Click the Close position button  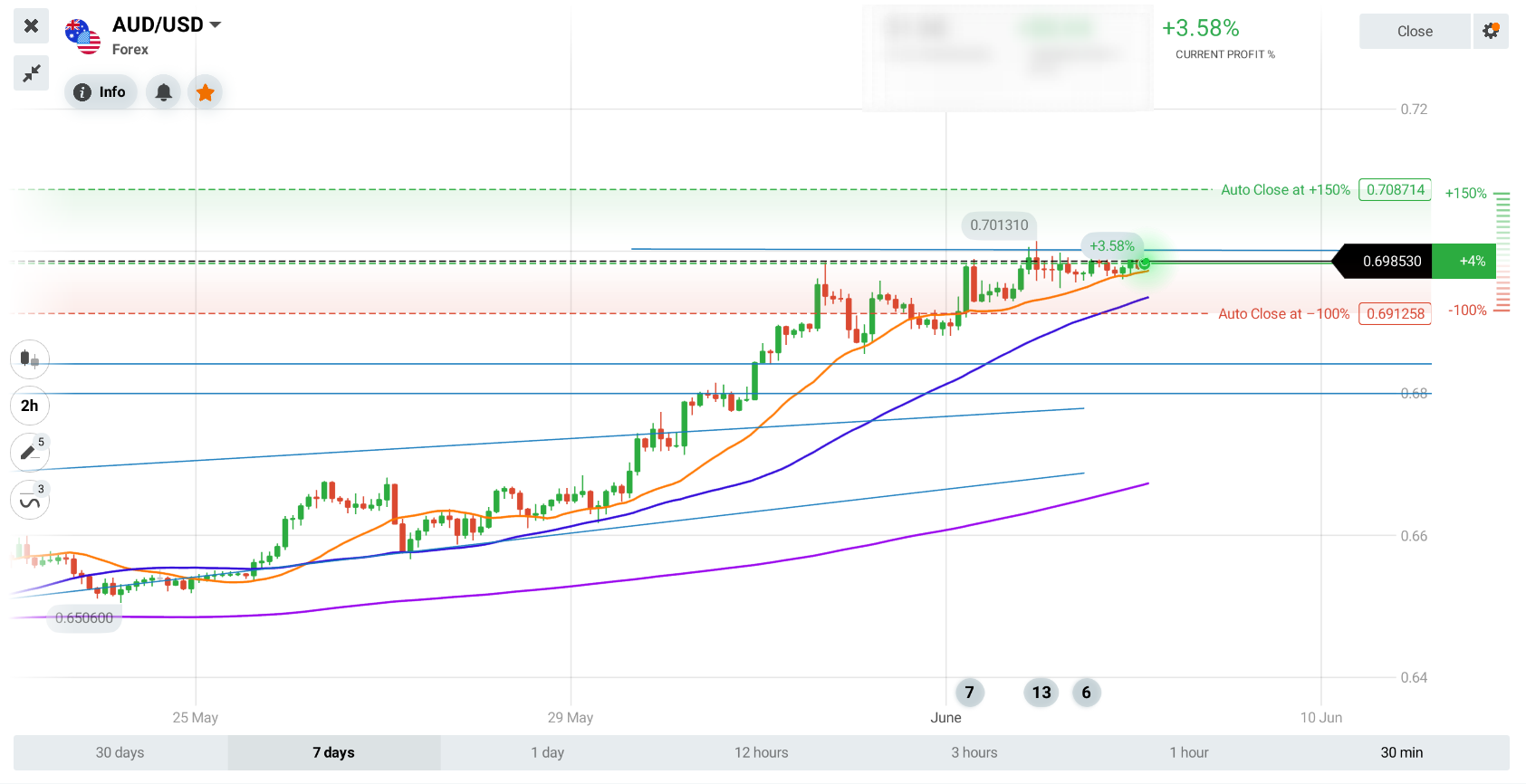pos(1415,31)
